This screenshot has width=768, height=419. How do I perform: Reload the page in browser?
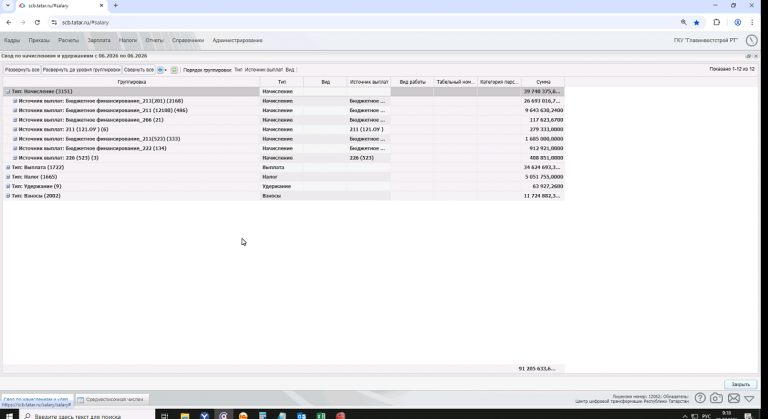(x=37, y=22)
